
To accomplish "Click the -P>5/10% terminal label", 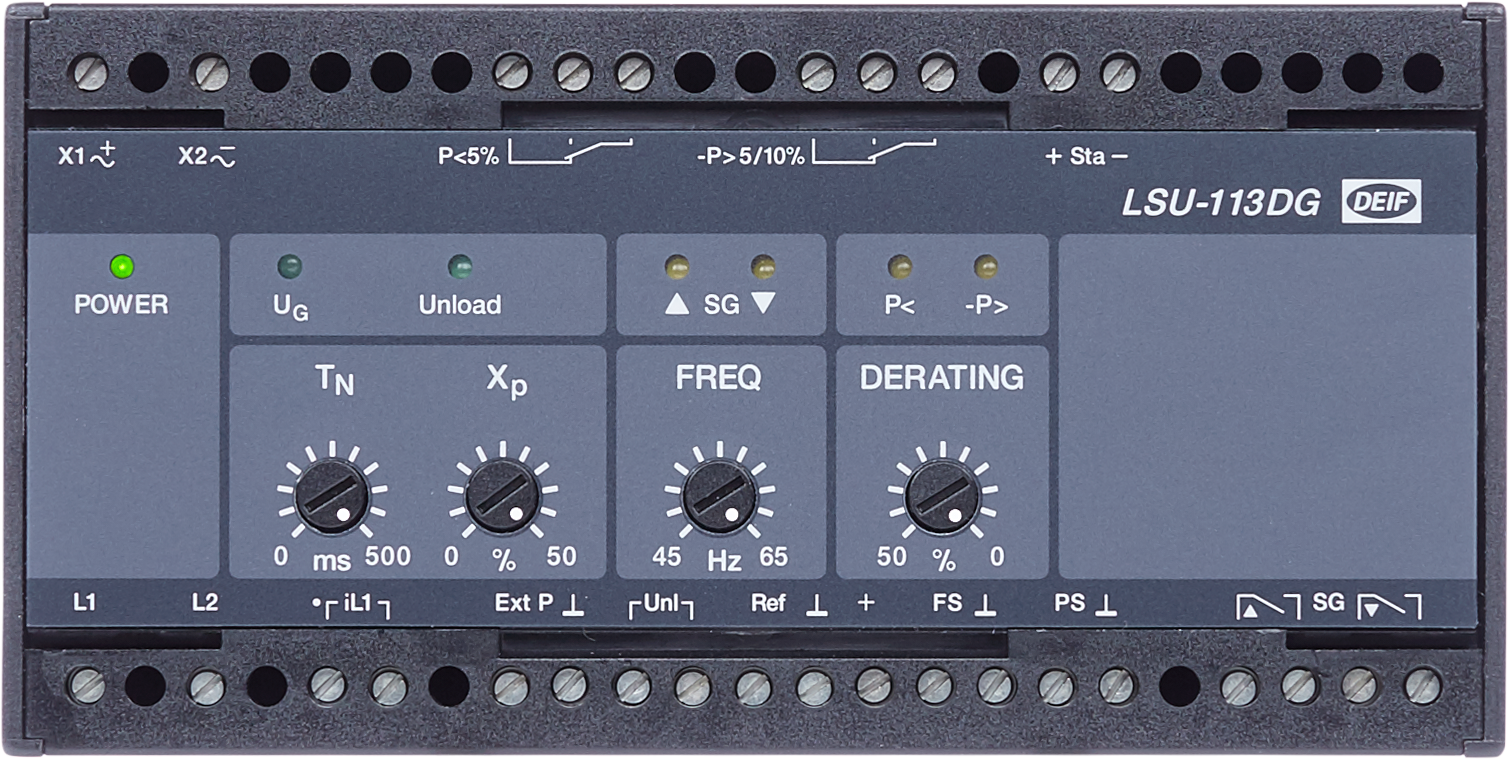I will pyautogui.click(x=751, y=157).
